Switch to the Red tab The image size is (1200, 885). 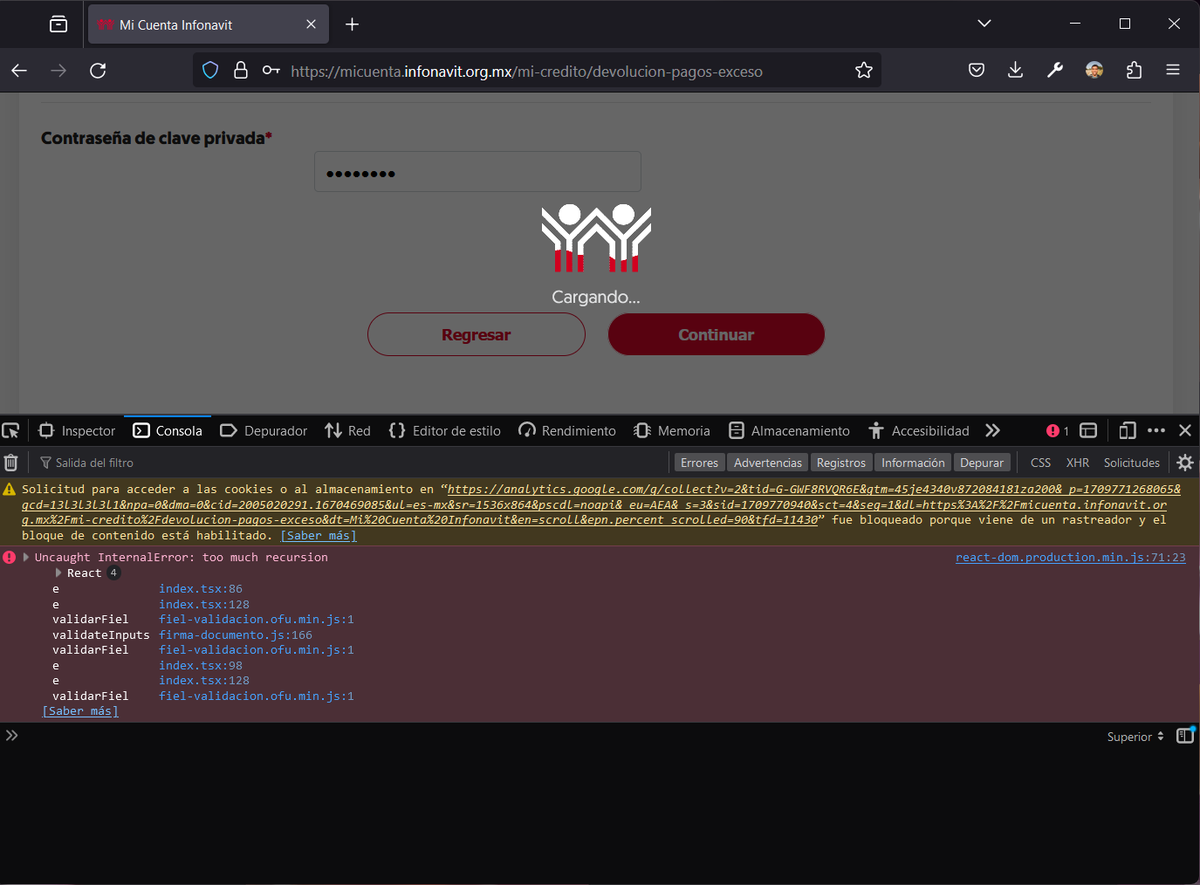tap(347, 431)
